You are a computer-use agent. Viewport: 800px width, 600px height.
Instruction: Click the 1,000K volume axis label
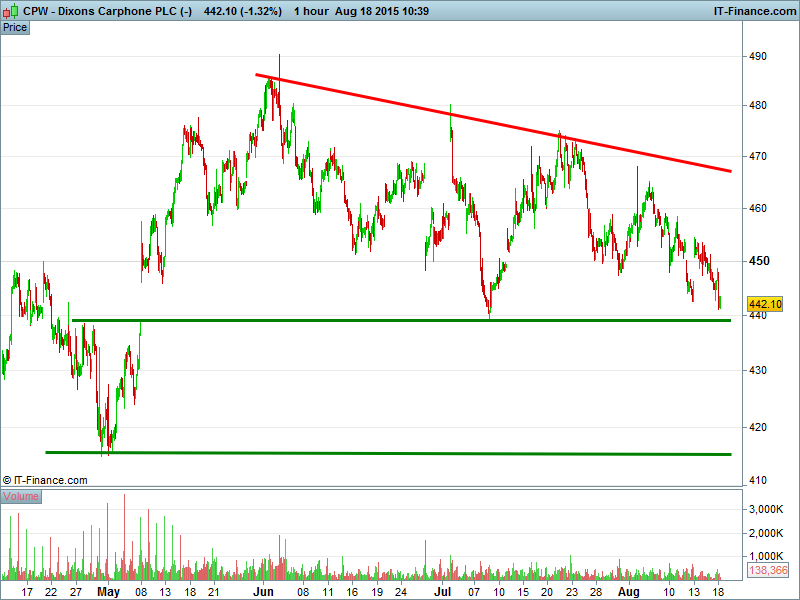click(x=766, y=556)
